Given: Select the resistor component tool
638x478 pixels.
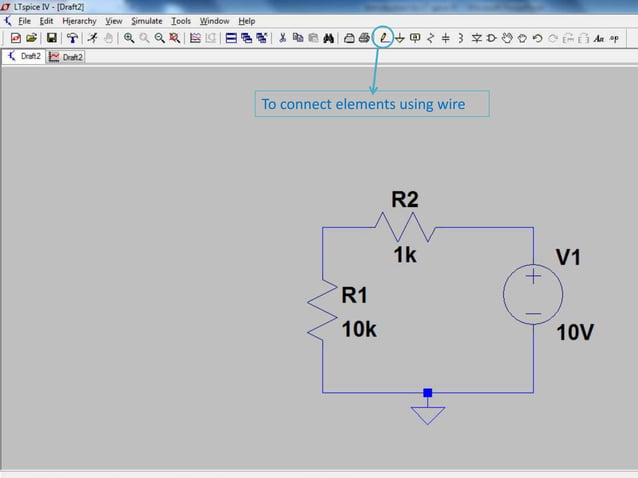Looking at the screenshot, I should 430,38.
